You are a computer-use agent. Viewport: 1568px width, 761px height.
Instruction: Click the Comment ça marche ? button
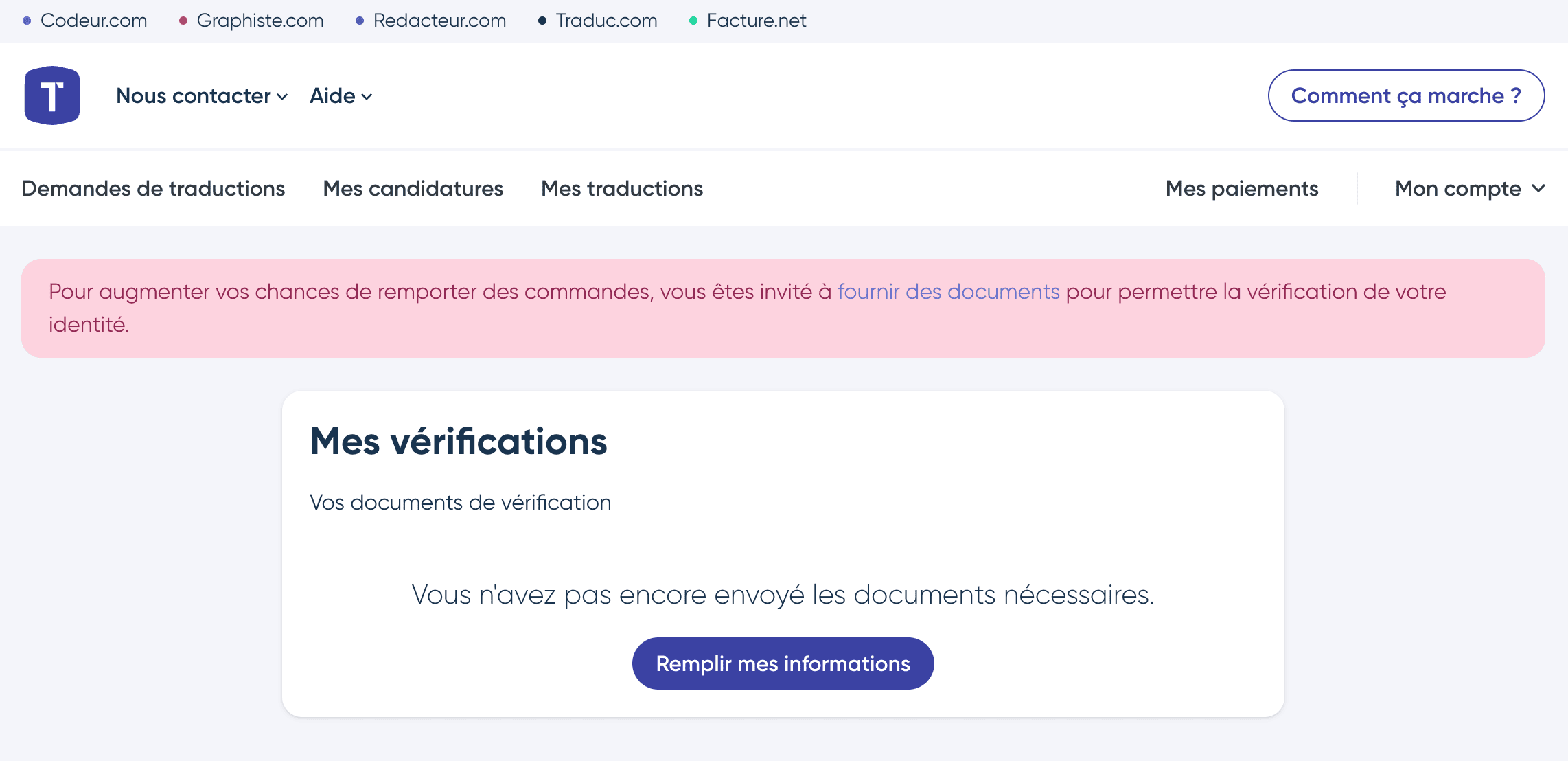coord(1406,95)
